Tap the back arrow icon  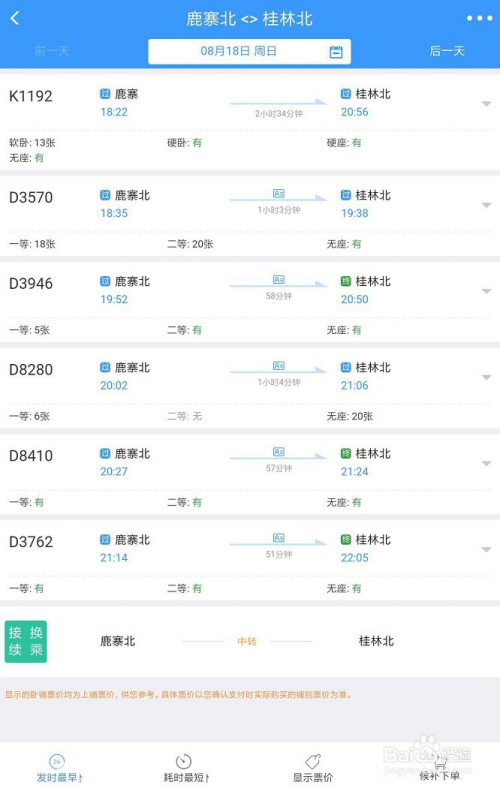pyautogui.click(x=15, y=19)
